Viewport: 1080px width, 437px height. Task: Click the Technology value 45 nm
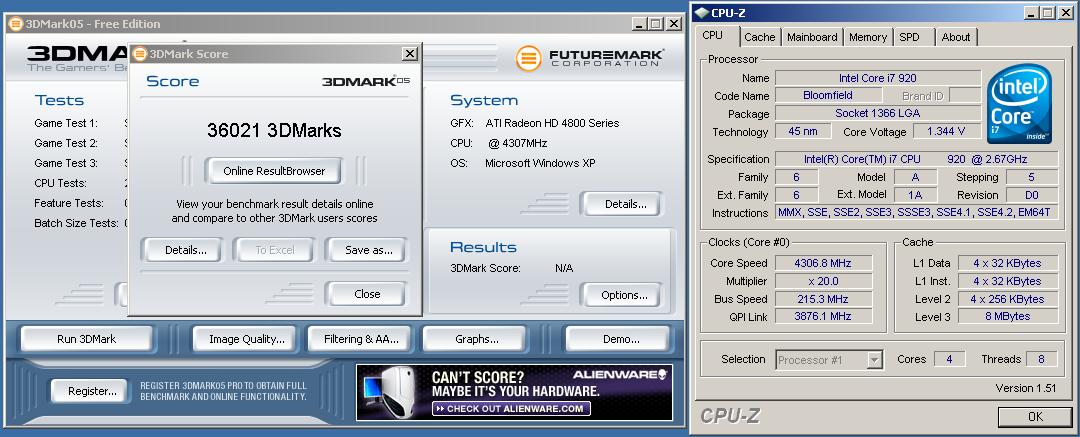(802, 131)
